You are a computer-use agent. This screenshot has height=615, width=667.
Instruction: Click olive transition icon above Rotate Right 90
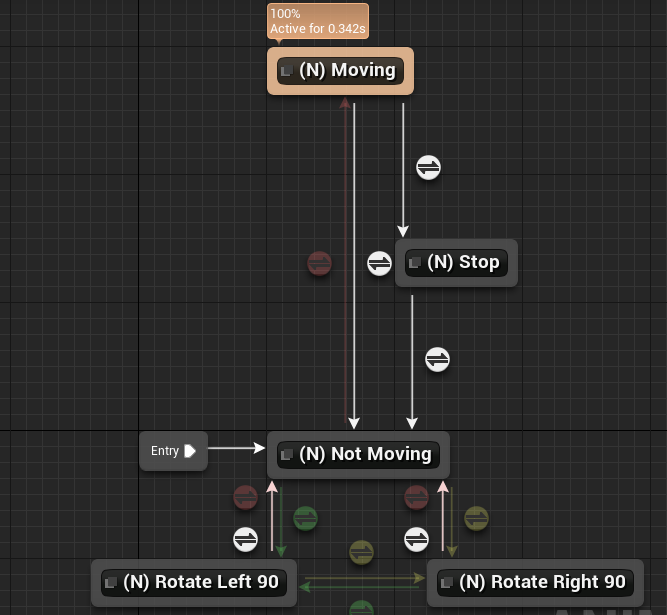point(476,518)
